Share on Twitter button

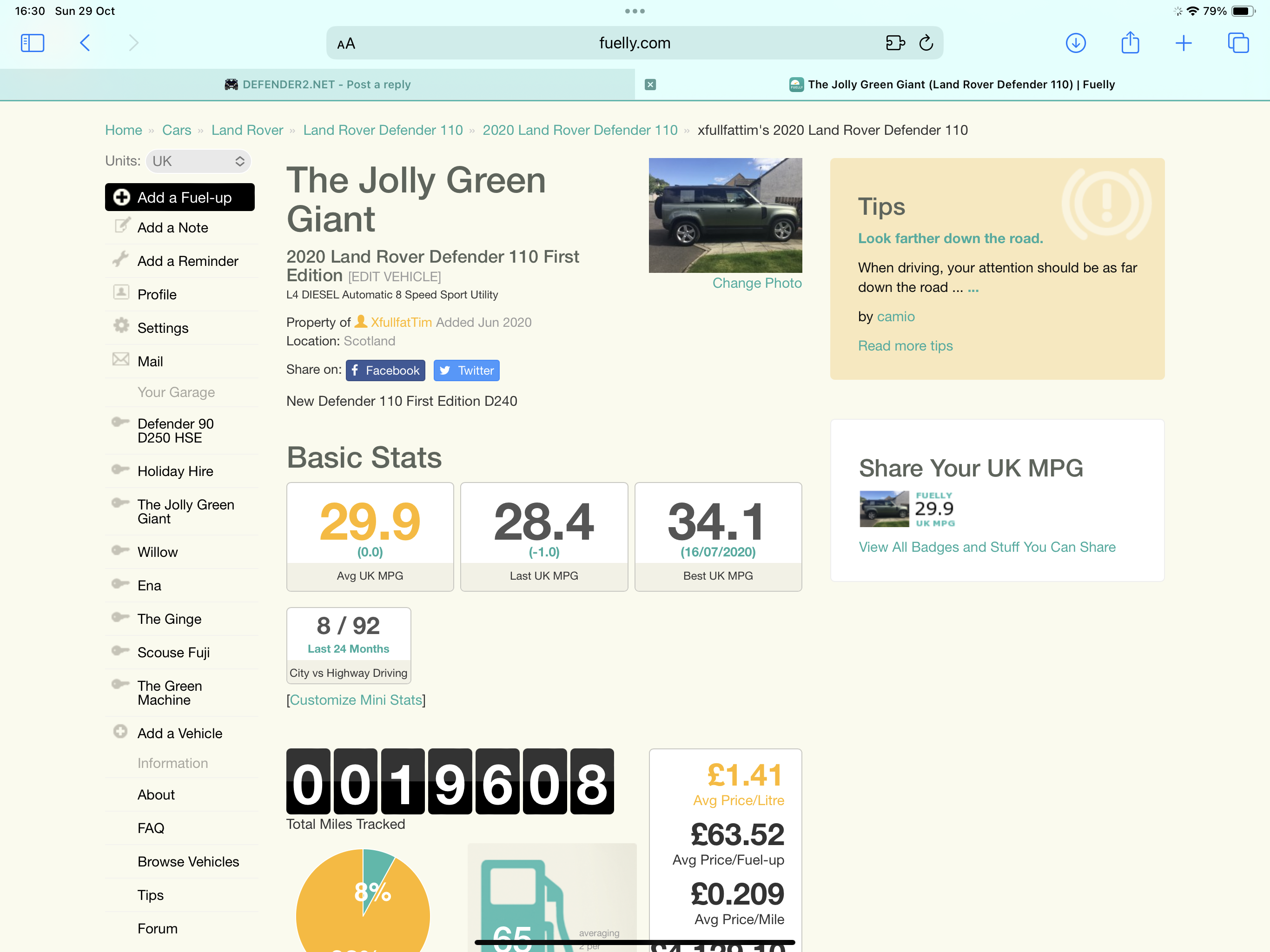466,370
